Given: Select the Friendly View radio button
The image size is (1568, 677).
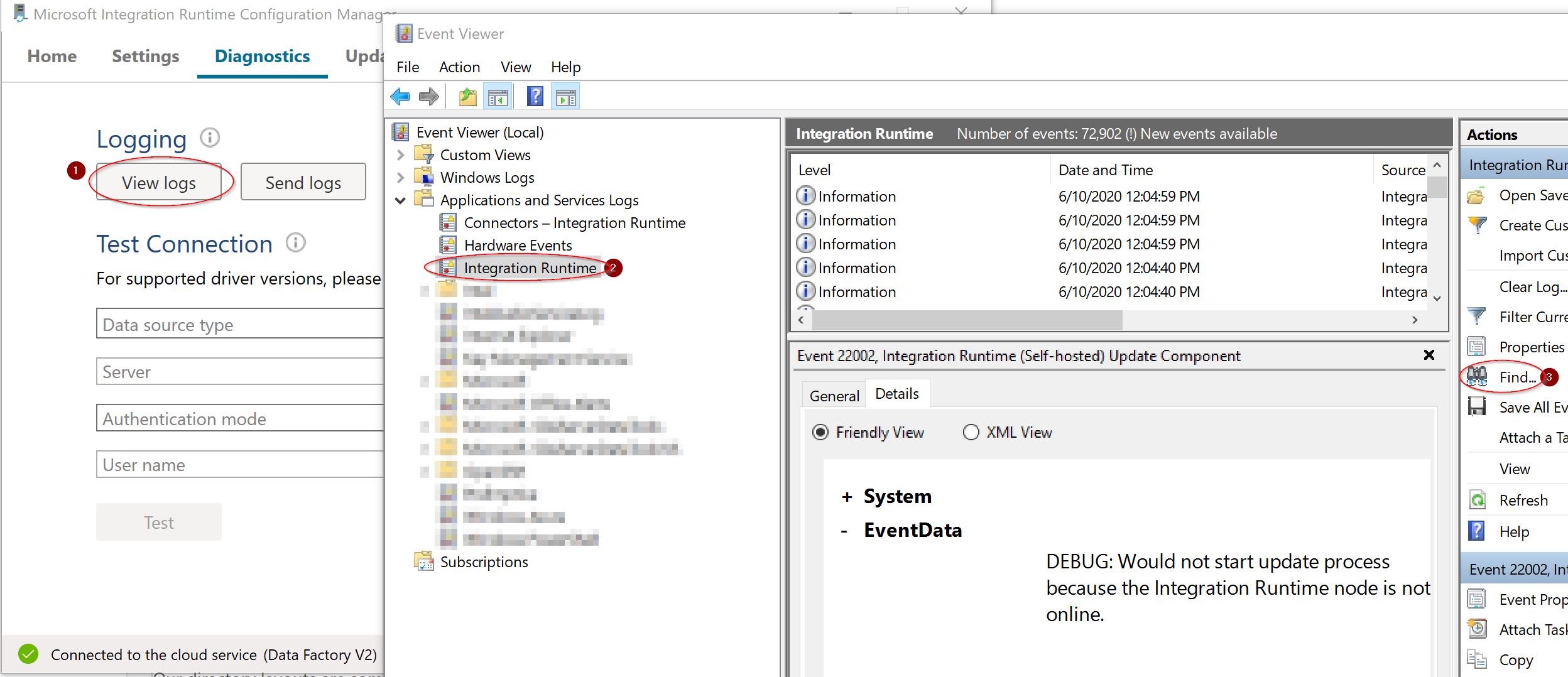Looking at the screenshot, I should [x=820, y=432].
